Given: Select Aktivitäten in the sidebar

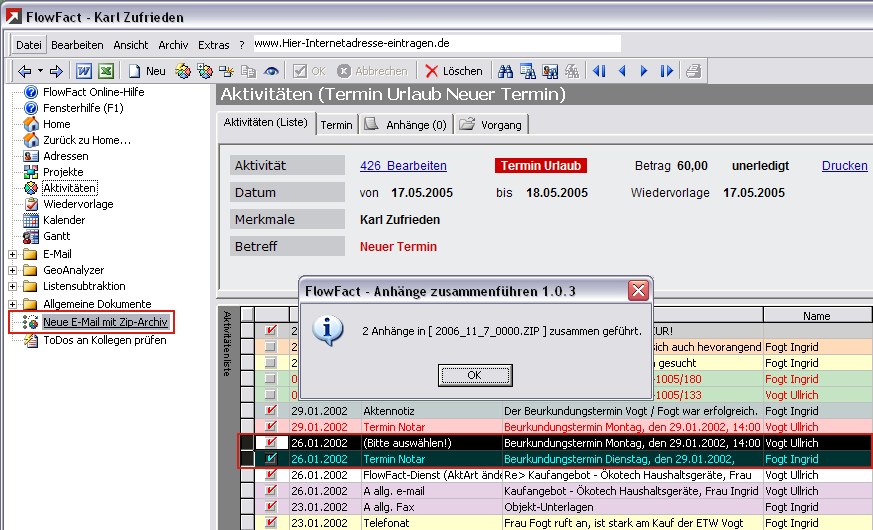Looking at the screenshot, I should tap(70, 188).
